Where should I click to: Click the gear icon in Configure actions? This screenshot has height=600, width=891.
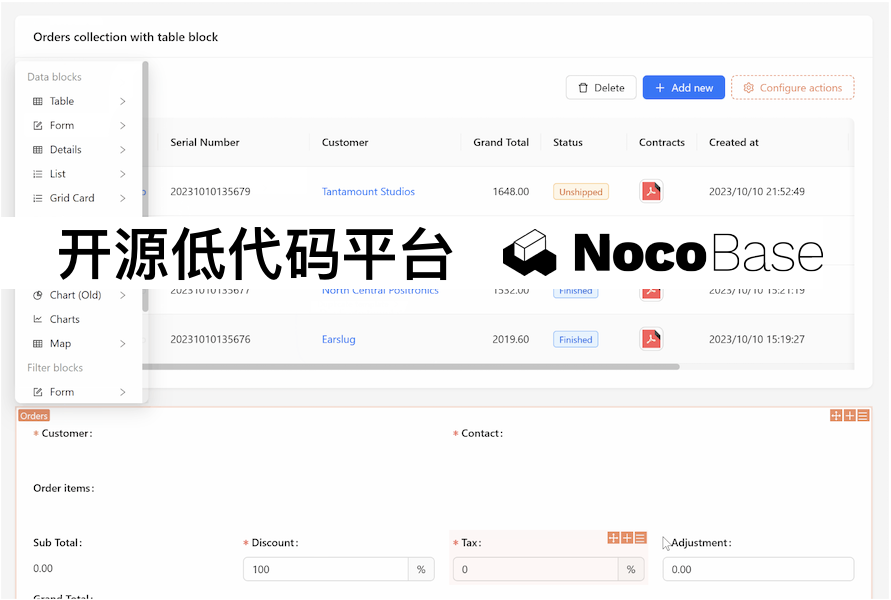click(x=748, y=88)
